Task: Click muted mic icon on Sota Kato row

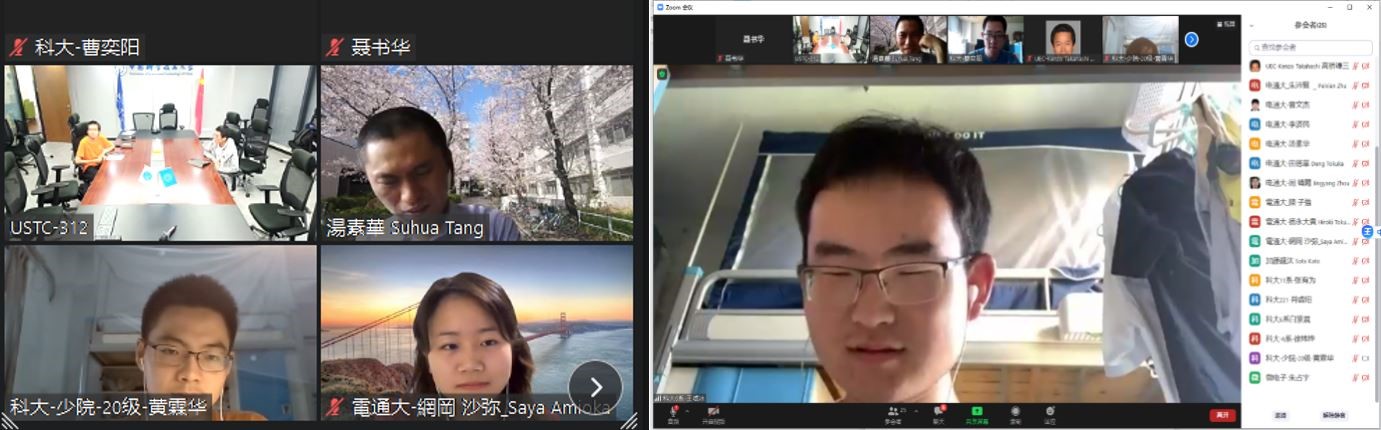Action: 1355,261
